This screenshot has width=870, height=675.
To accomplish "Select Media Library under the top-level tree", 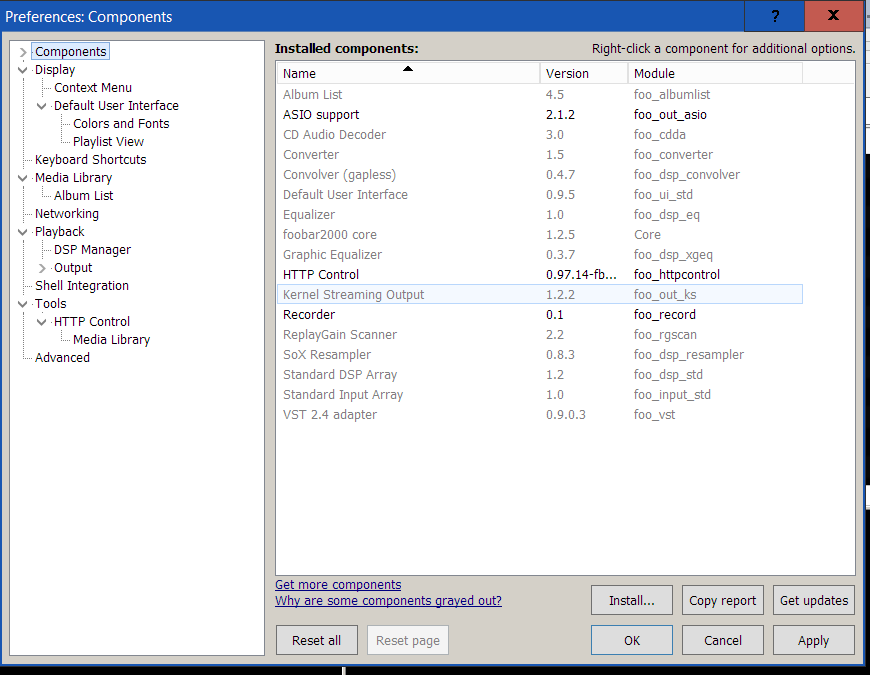I will click(x=73, y=177).
